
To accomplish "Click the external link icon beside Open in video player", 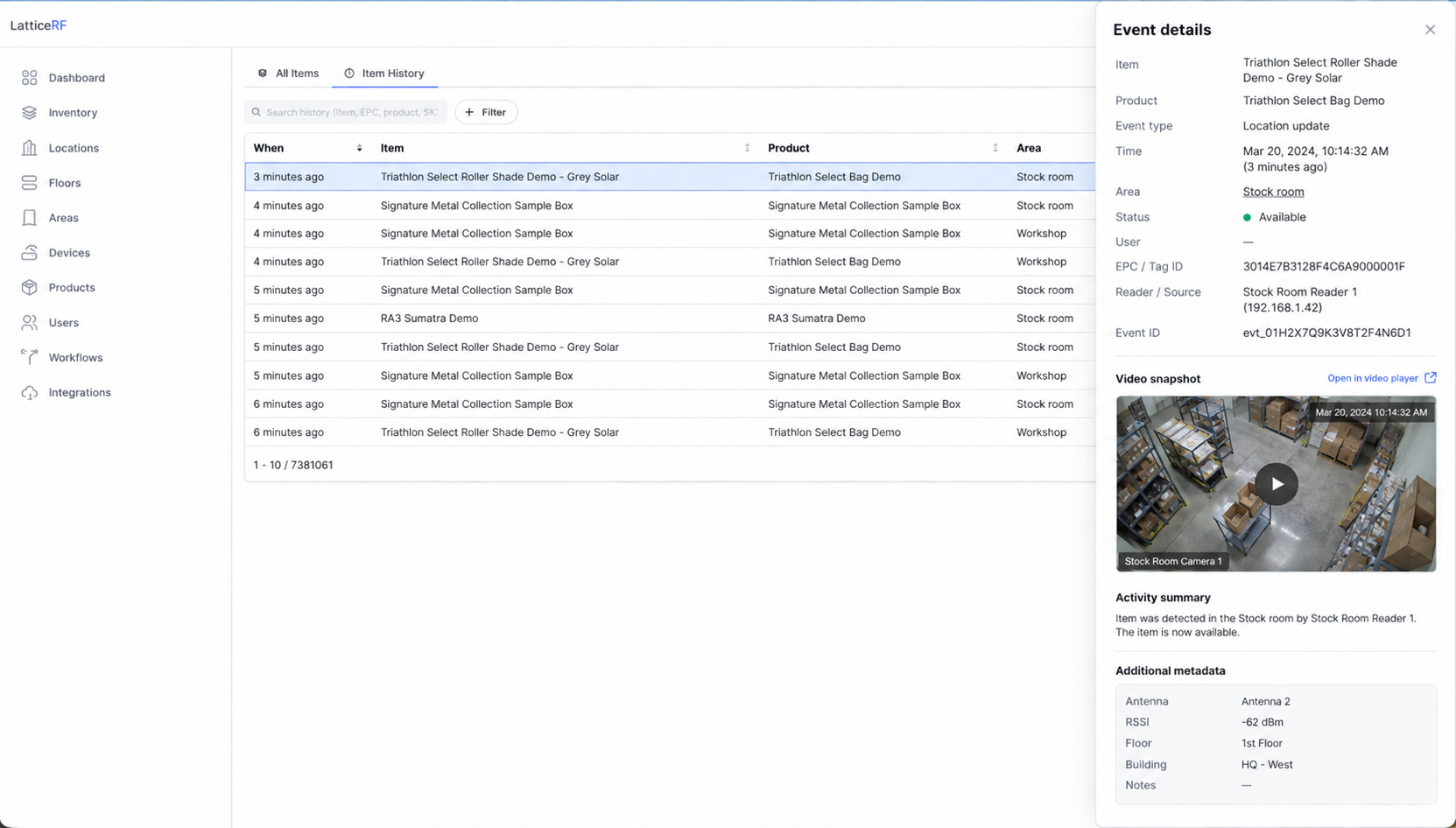I will pos(1430,378).
